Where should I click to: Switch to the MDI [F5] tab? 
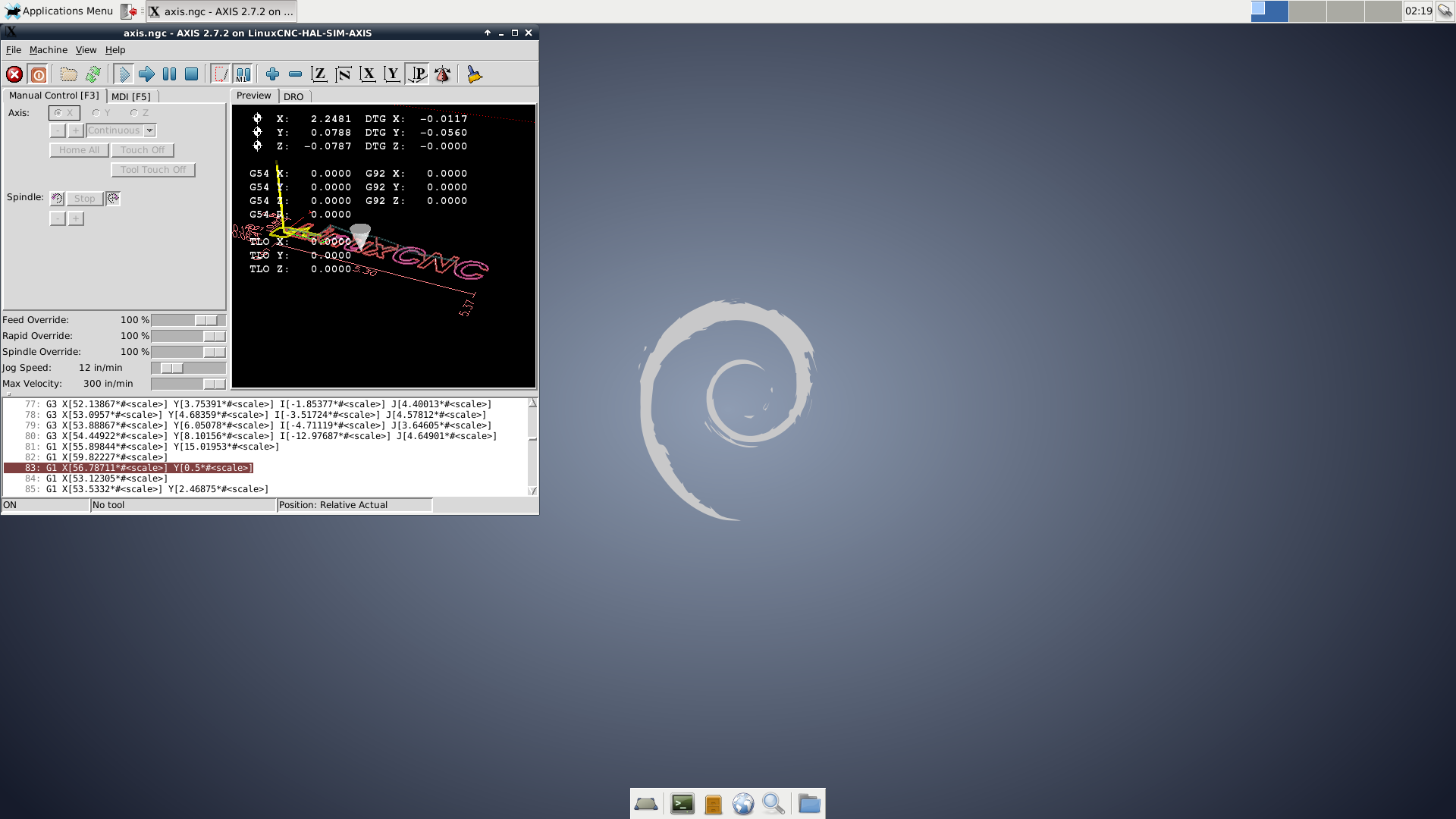tap(131, 96)
